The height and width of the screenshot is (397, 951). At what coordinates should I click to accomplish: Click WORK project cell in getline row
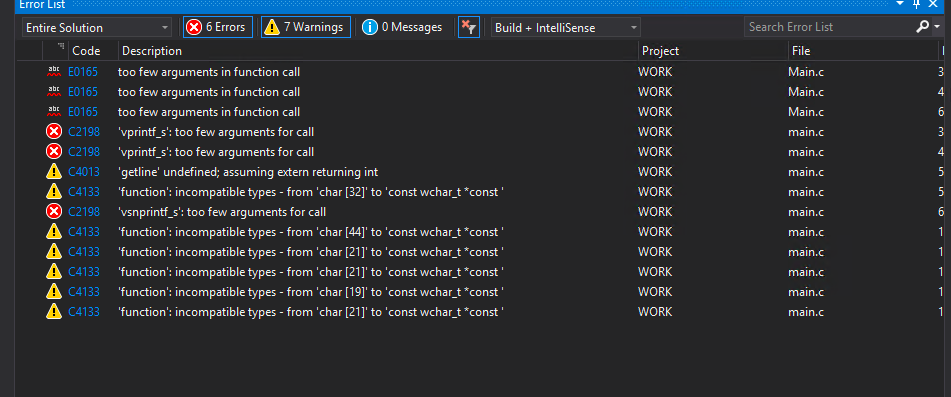pyautogui.click(x=655, y=172)
